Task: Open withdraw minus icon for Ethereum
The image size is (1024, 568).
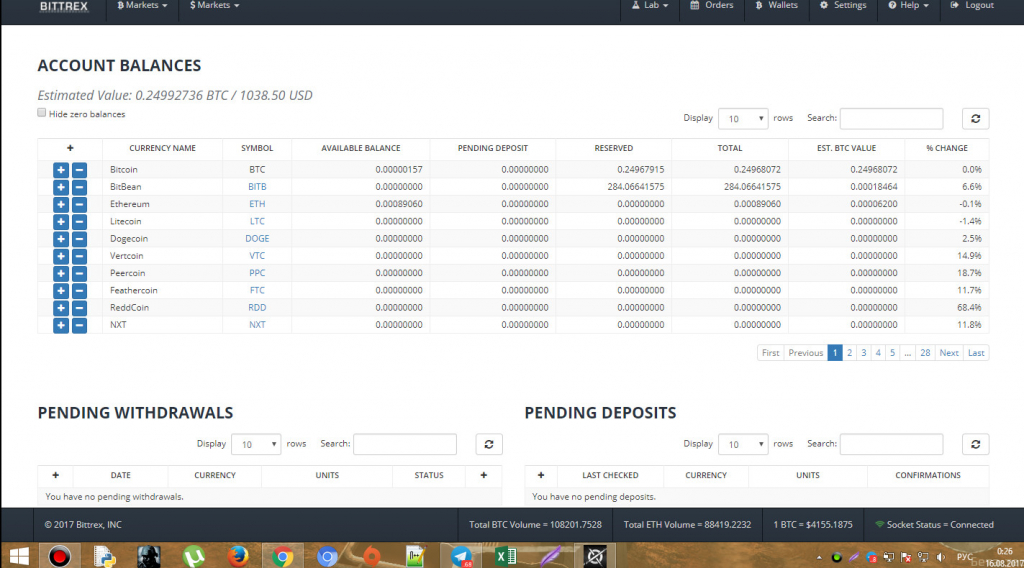Action: click(79, 204)
